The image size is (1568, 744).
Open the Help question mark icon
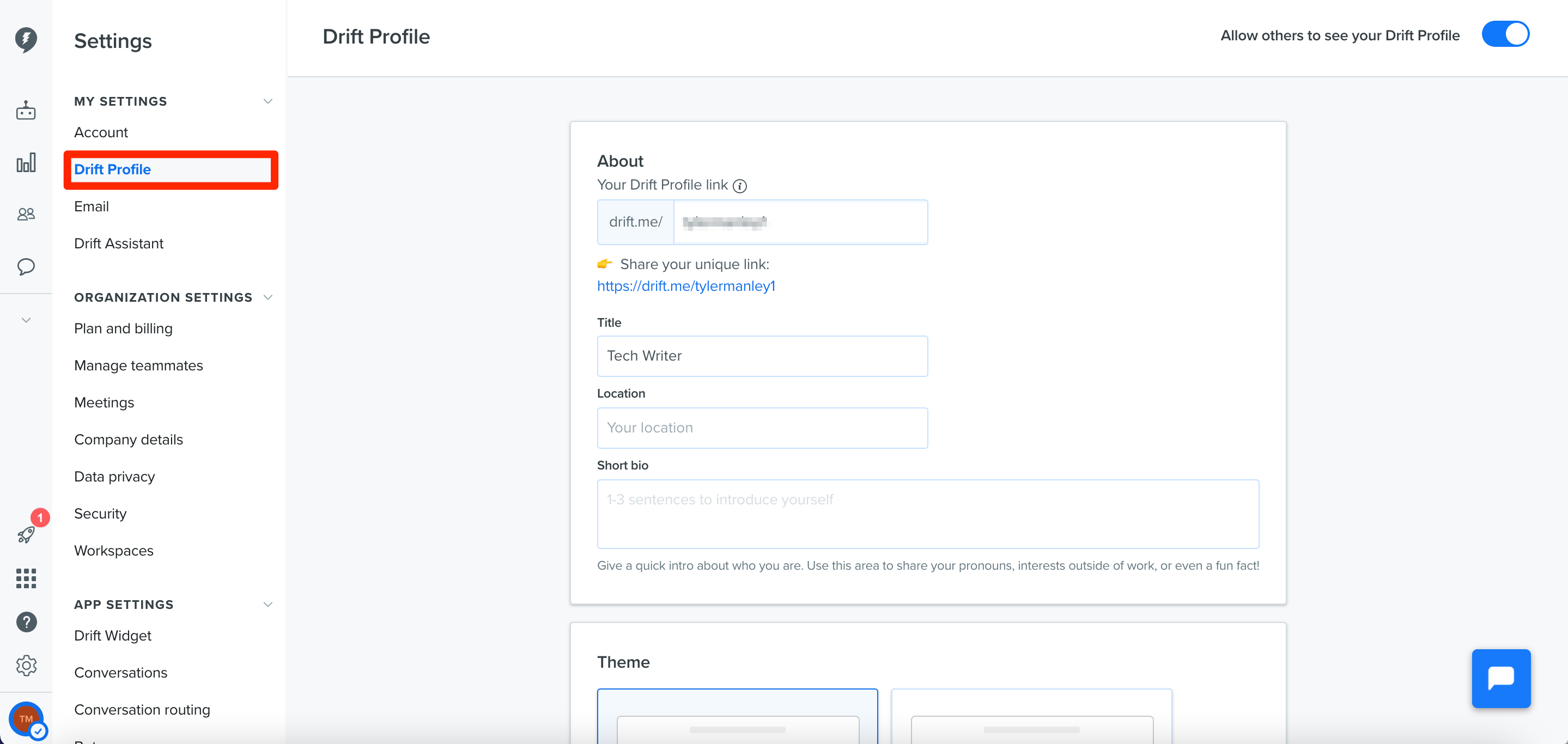pos(26,621)
